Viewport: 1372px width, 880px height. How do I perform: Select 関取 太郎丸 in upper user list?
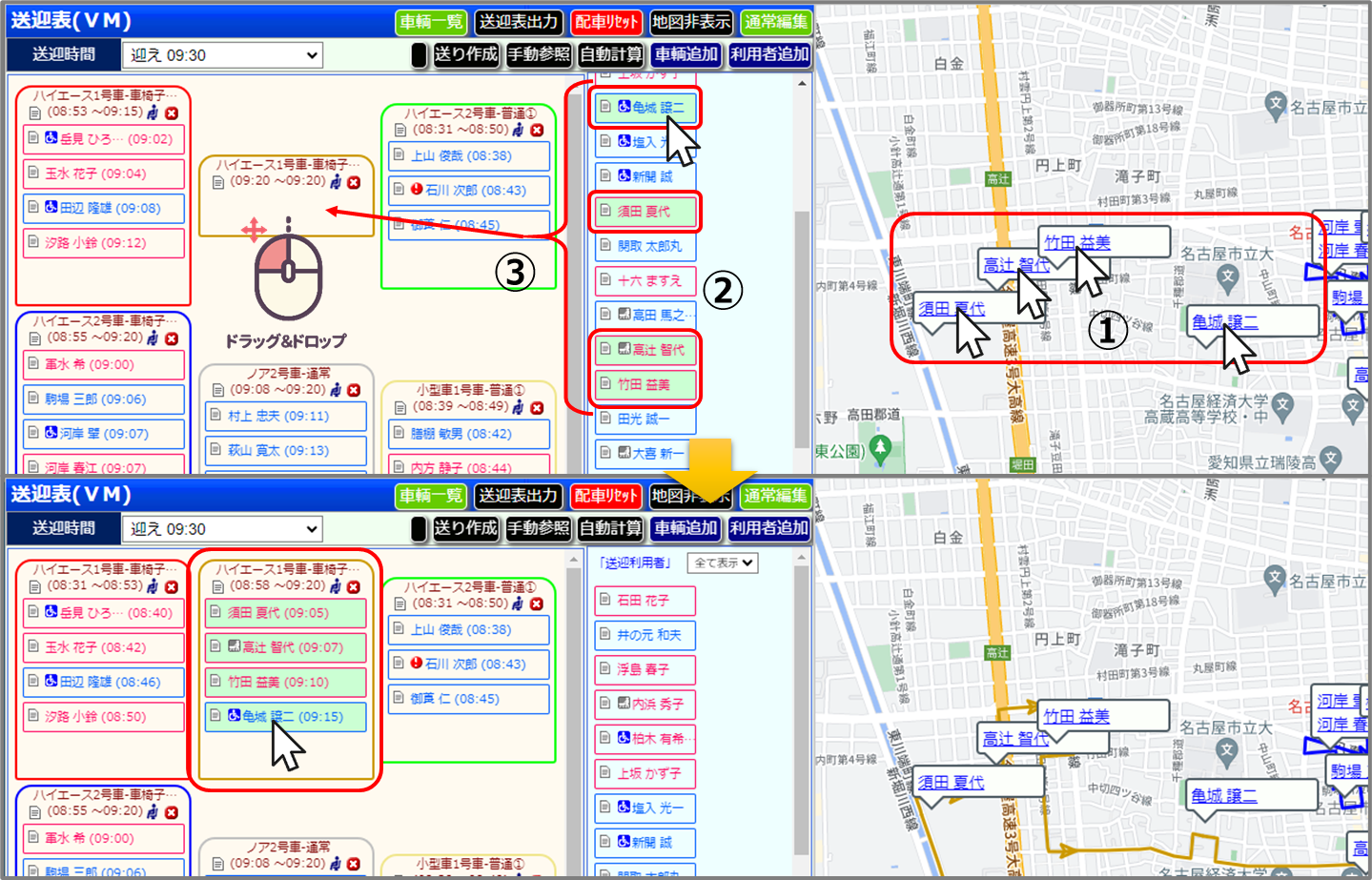645,245
